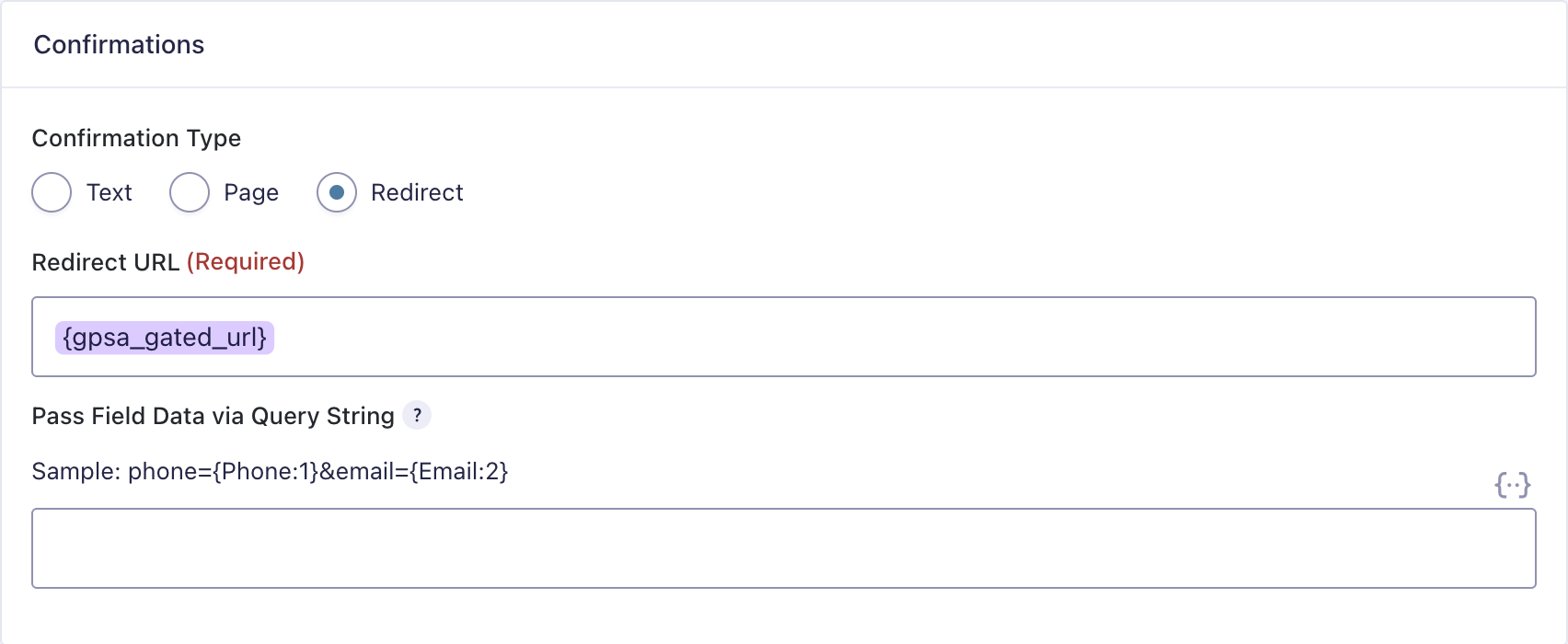This screenshot has height=644, width=1568.
Task: Click the "Page" radio option label
Action: tap(251, 192)
